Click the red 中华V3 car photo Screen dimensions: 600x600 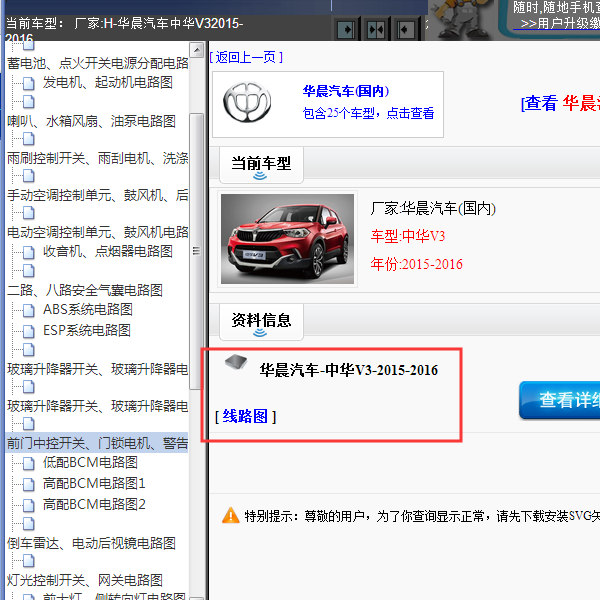coord(287,239)
